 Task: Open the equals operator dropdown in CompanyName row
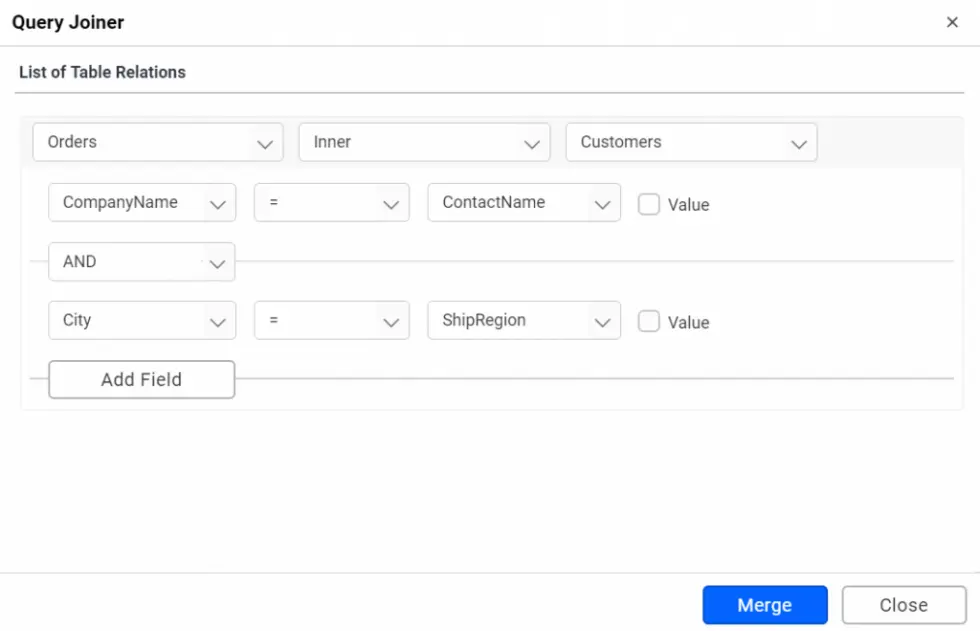[331, 203]
